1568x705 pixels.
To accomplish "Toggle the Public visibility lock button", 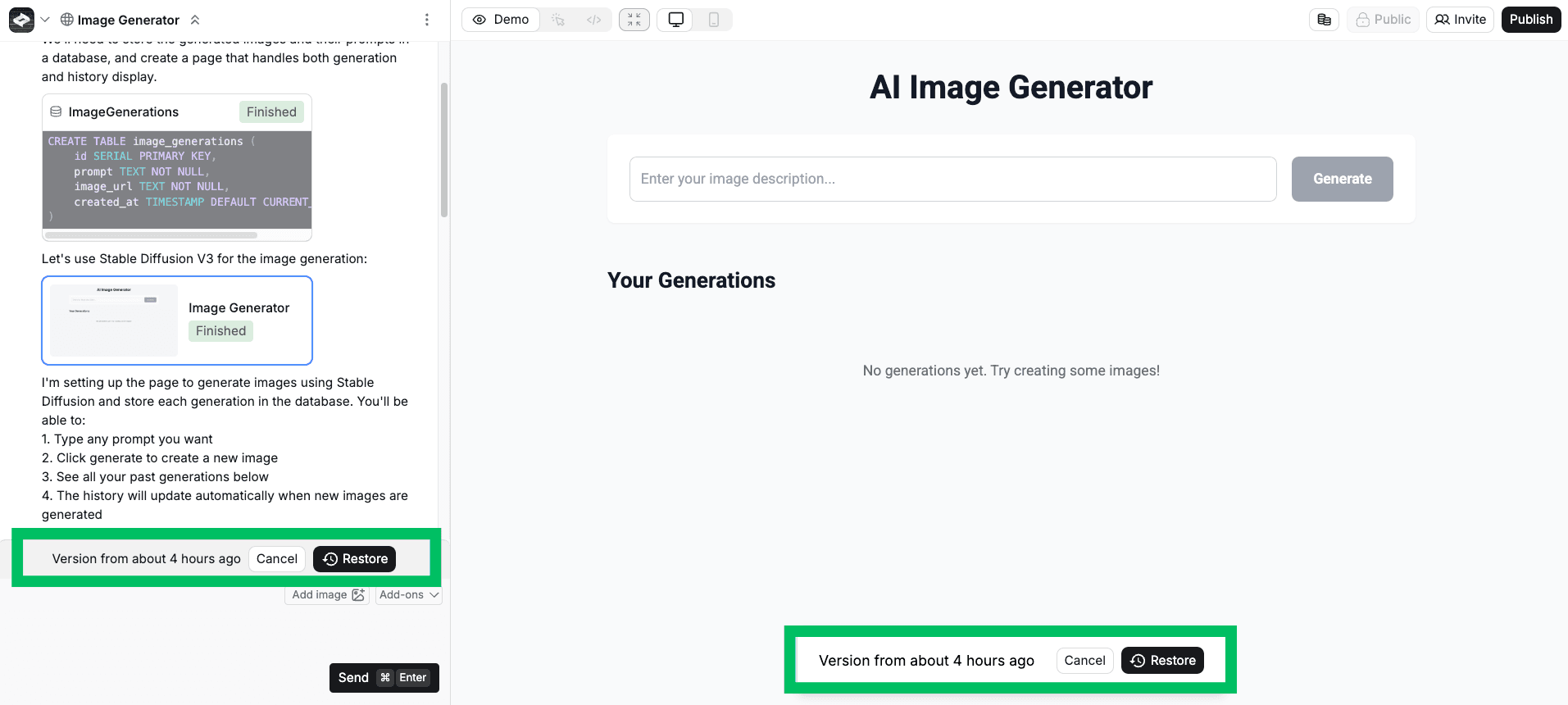I will coord(1383,20).
